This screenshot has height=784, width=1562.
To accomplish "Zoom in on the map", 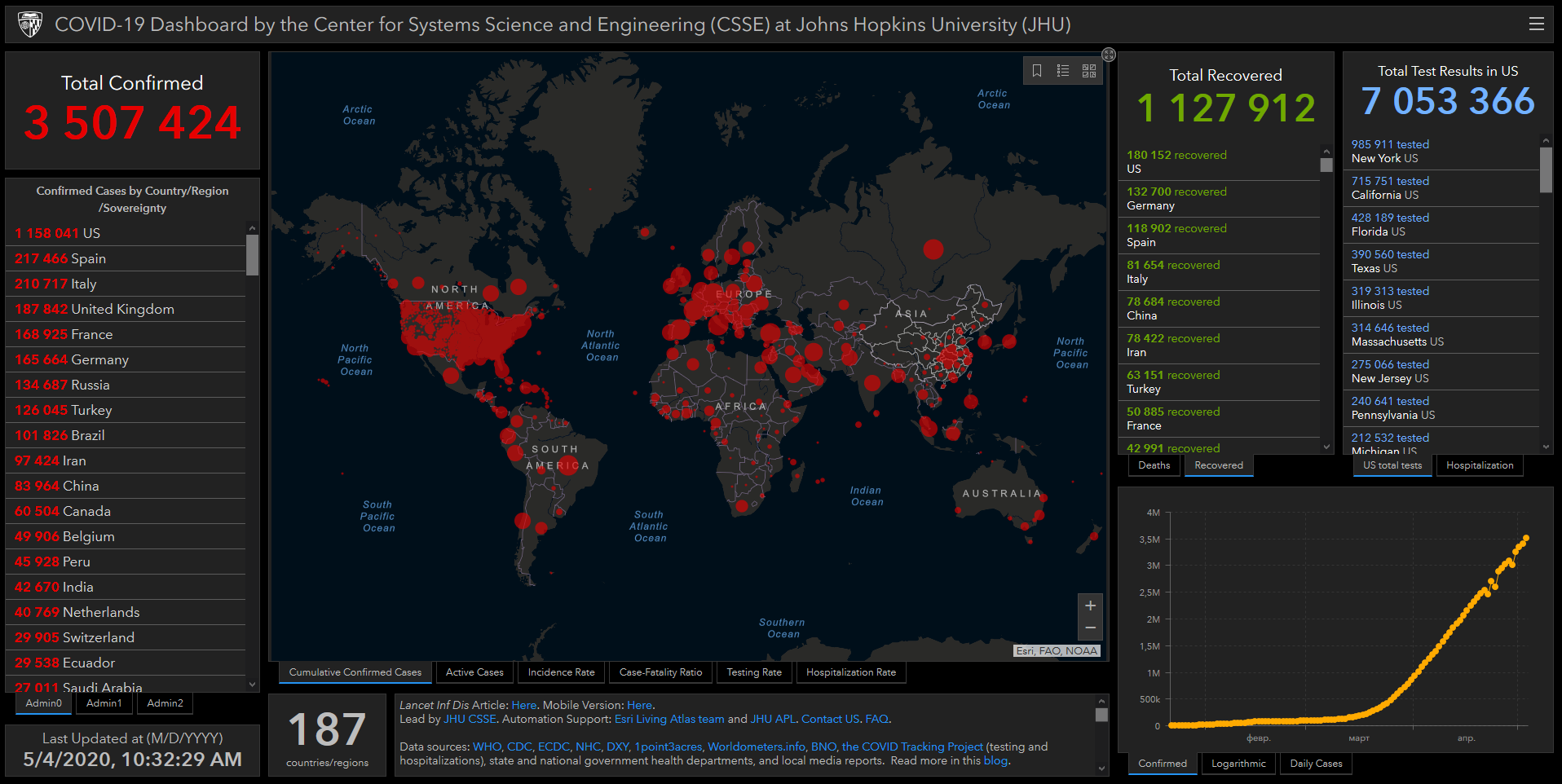I will click(x=1090, y=606).
